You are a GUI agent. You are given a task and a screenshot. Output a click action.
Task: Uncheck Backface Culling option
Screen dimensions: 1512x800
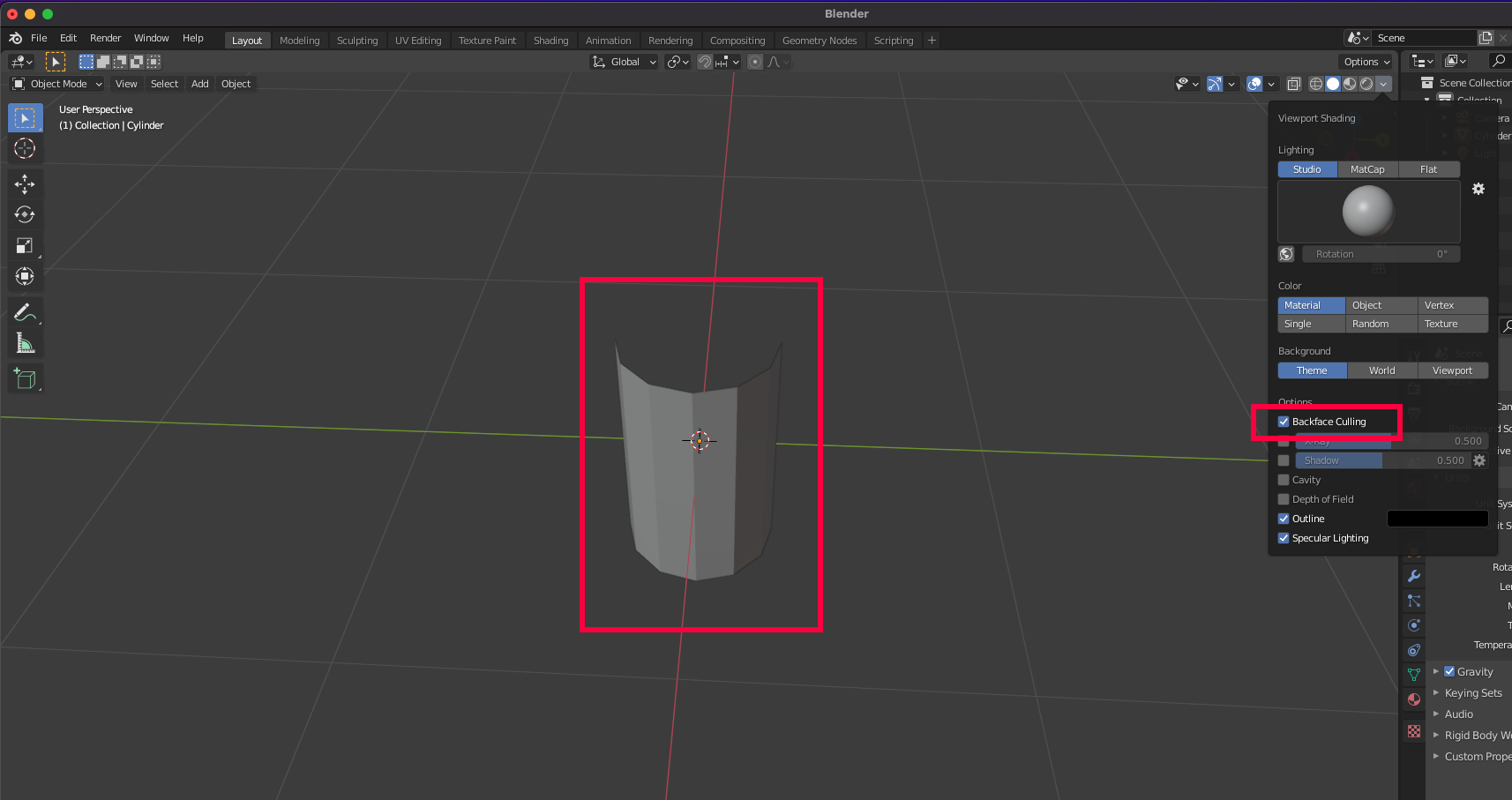point(1284,422)
